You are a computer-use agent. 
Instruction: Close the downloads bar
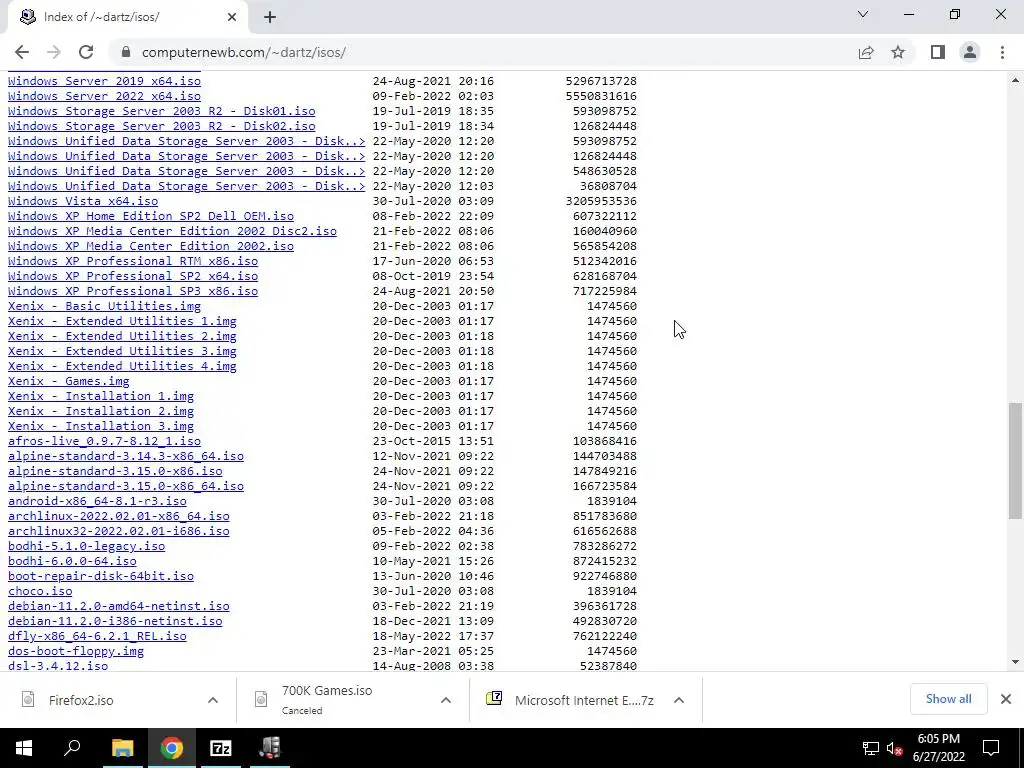point(1006,699)
